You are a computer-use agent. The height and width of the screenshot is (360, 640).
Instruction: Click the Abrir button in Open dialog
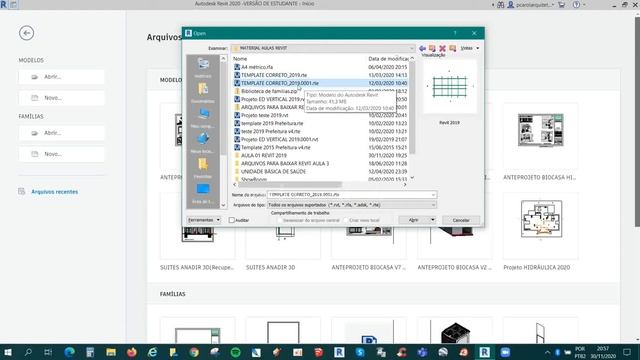[413, 220]
